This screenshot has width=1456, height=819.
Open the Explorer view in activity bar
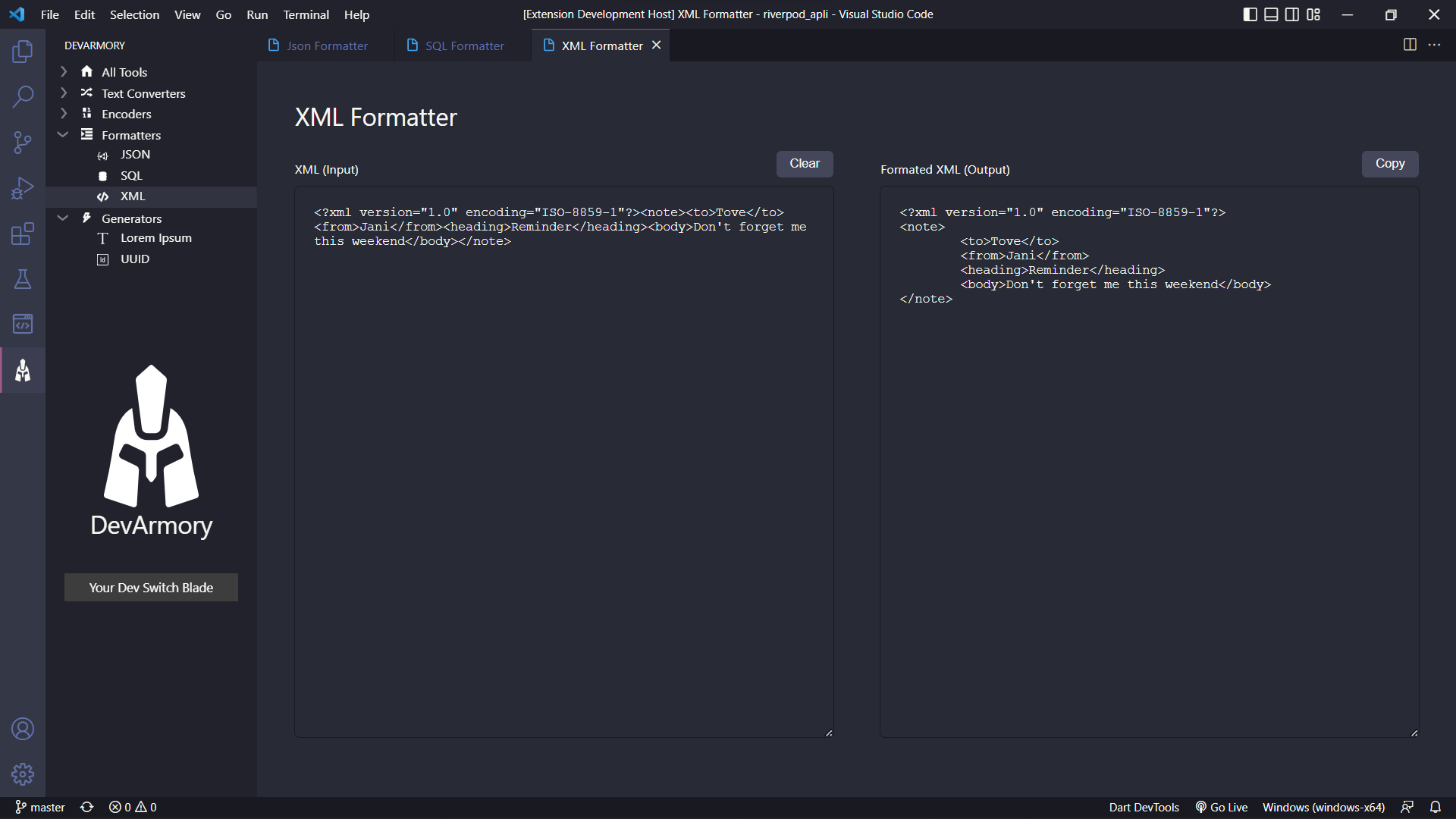point(23,52)
